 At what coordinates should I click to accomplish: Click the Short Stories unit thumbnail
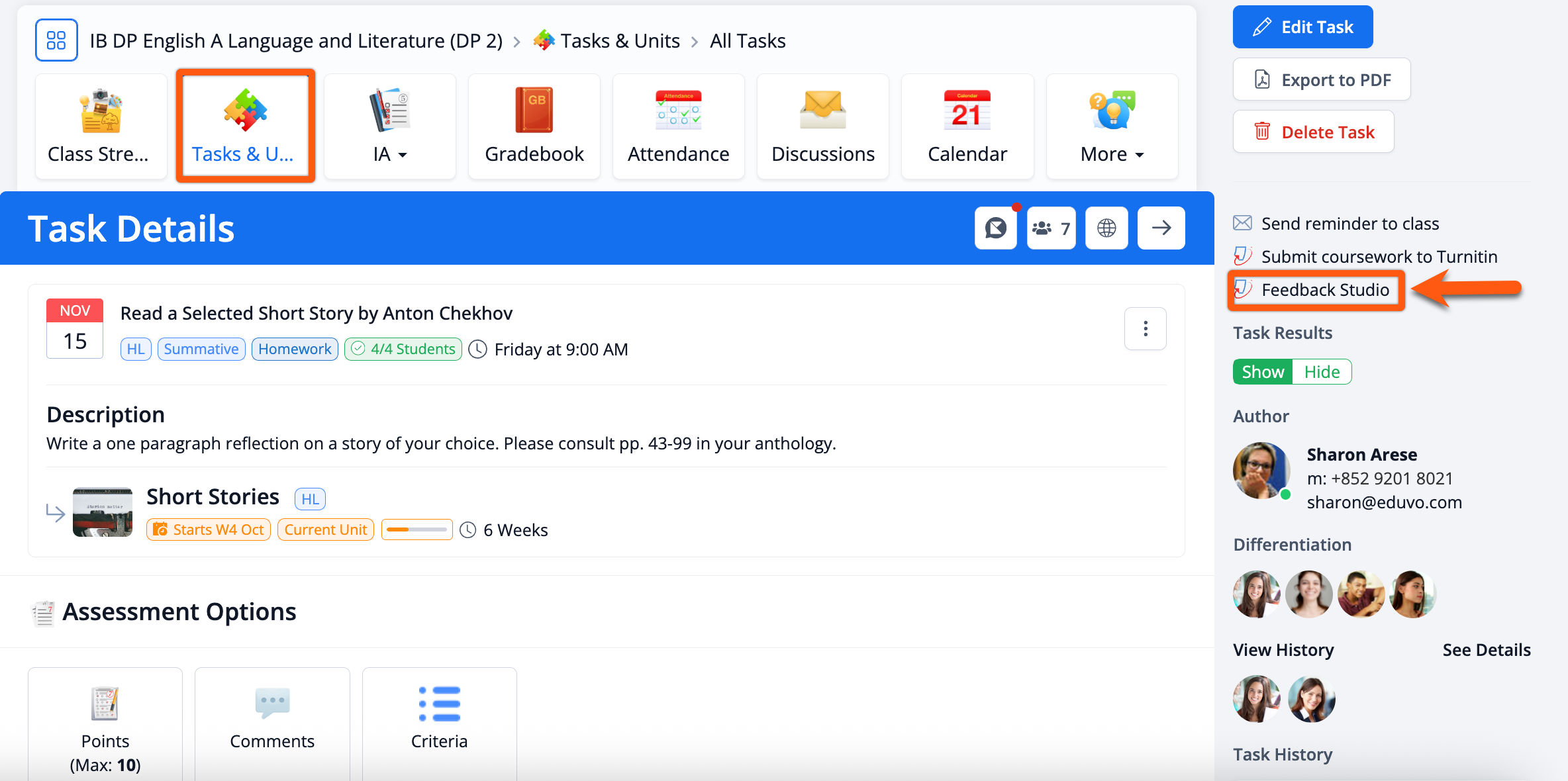(103, 512)
